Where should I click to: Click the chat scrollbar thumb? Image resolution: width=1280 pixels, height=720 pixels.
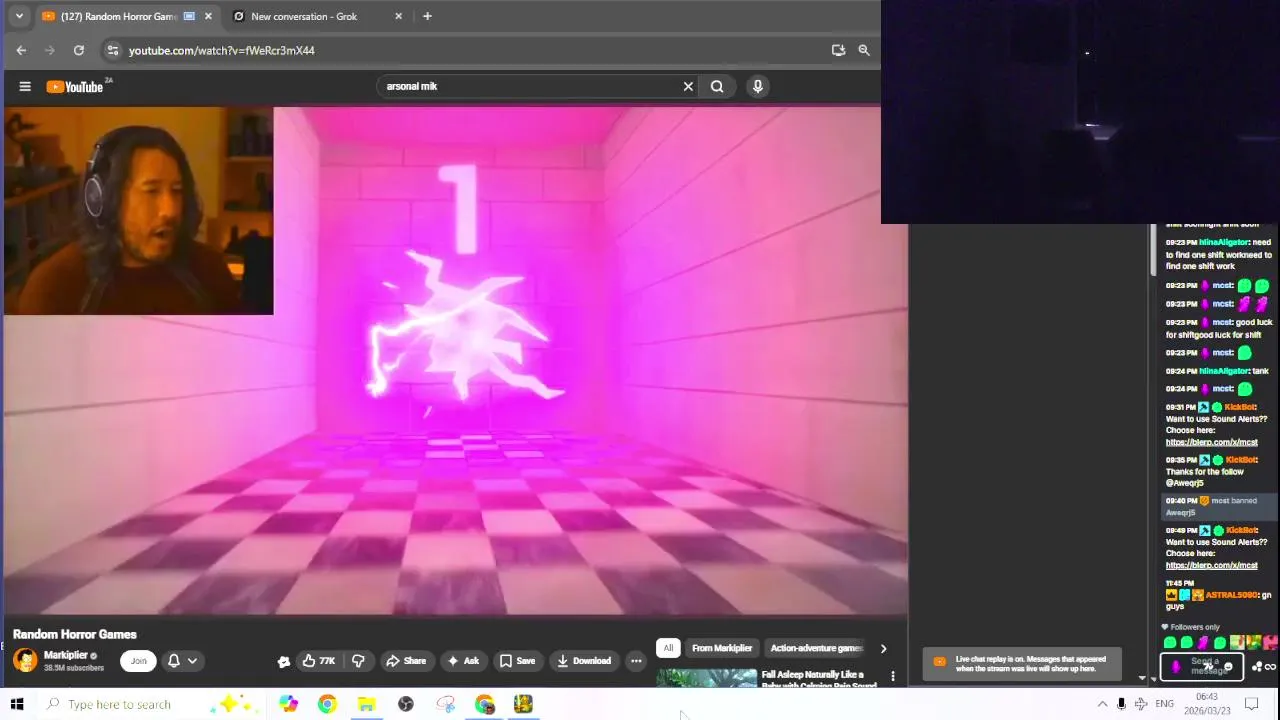[1153, 250]
